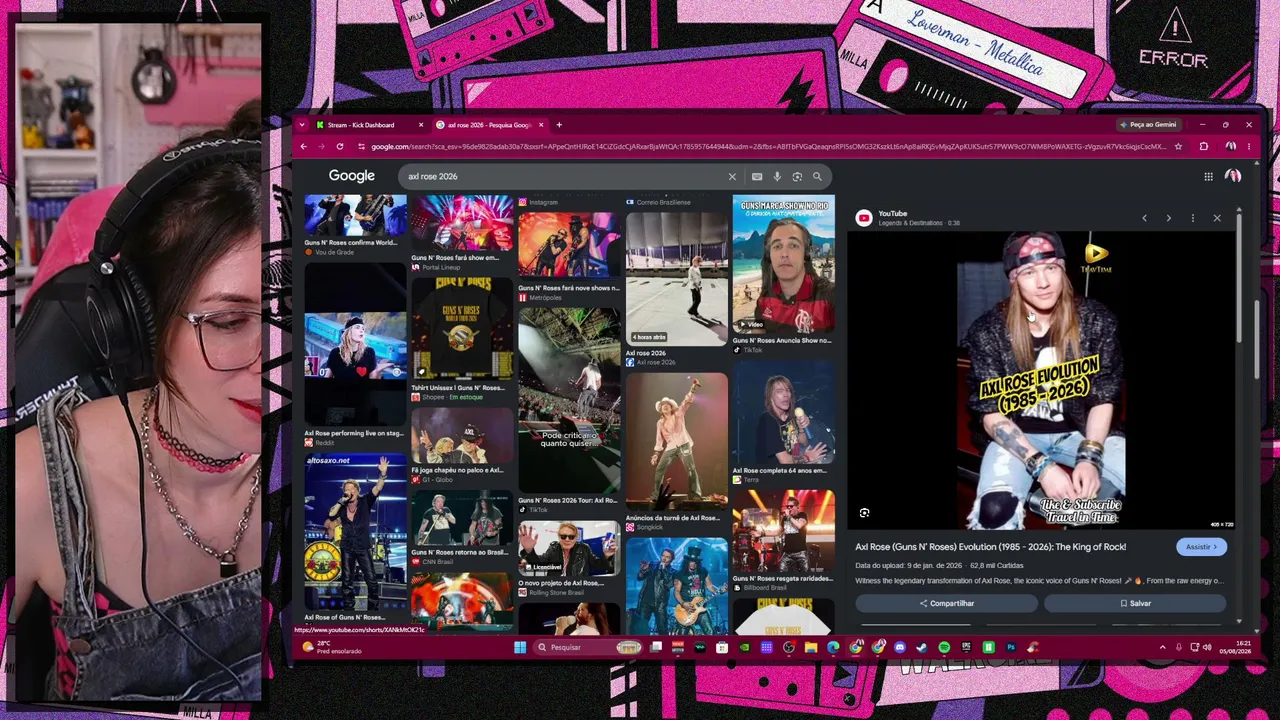Open a new browser tab
1280x720 pixels.
coord(559,125)
